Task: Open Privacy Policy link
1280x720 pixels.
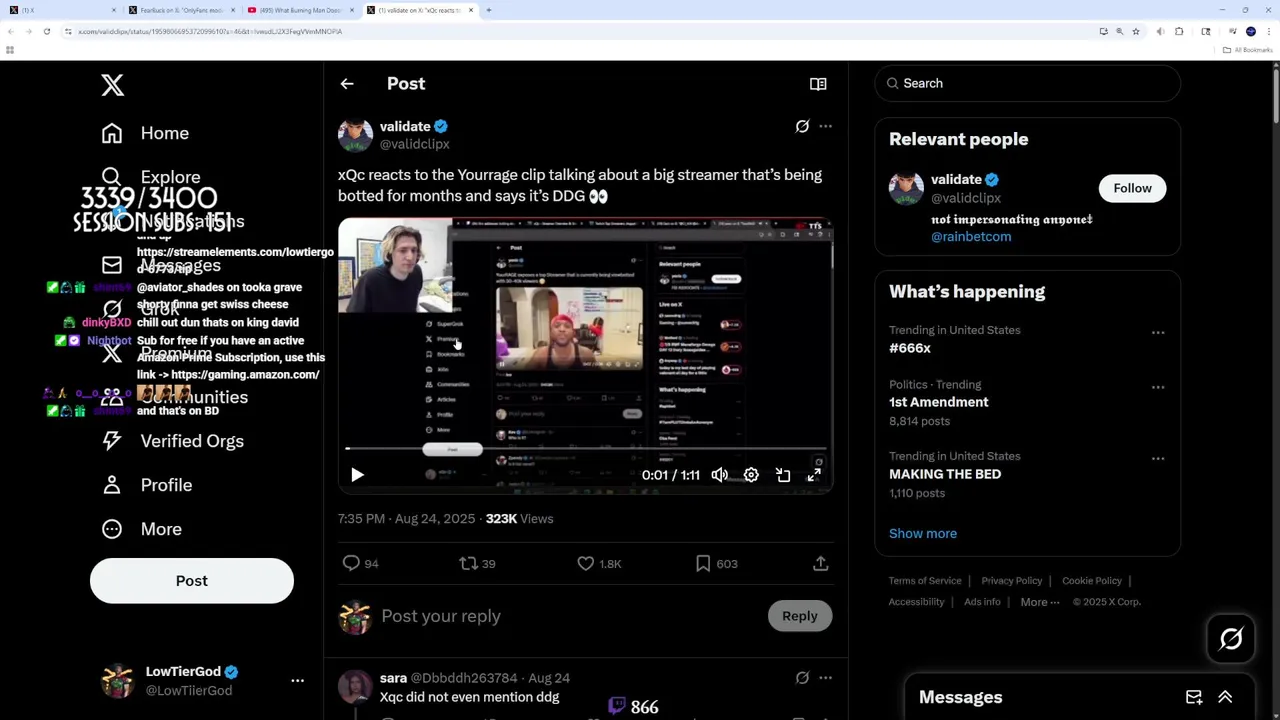Action: pyautogui.click(x=1012, y=581)
